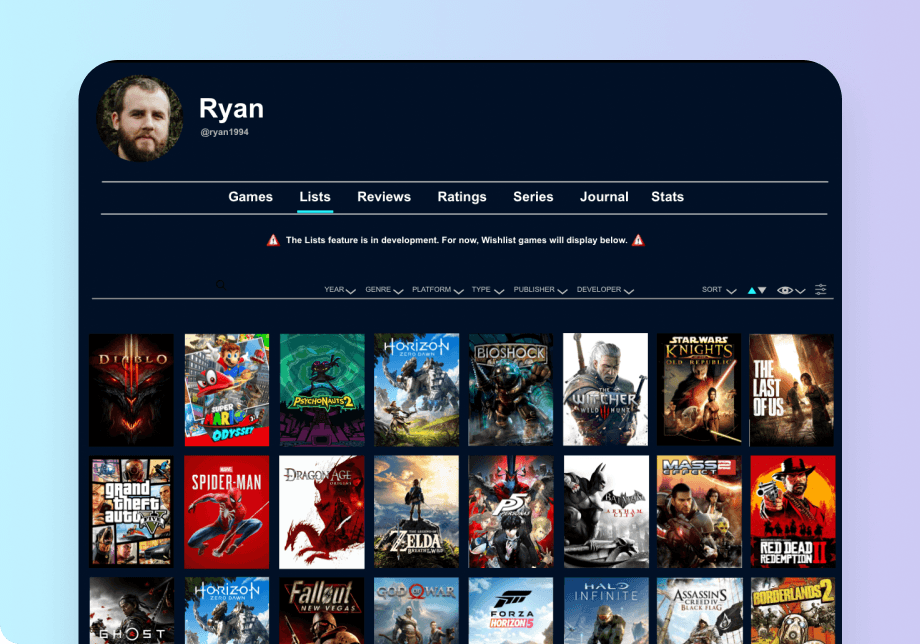Select the Lists tab

(315, 197)
